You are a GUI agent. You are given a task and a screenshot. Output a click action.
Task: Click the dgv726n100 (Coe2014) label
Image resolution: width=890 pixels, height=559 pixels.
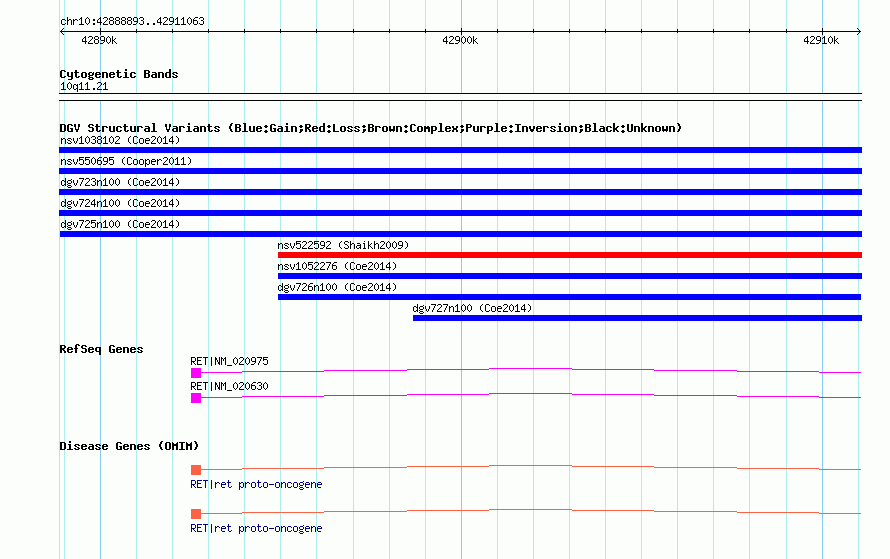[x=337, y=287]
